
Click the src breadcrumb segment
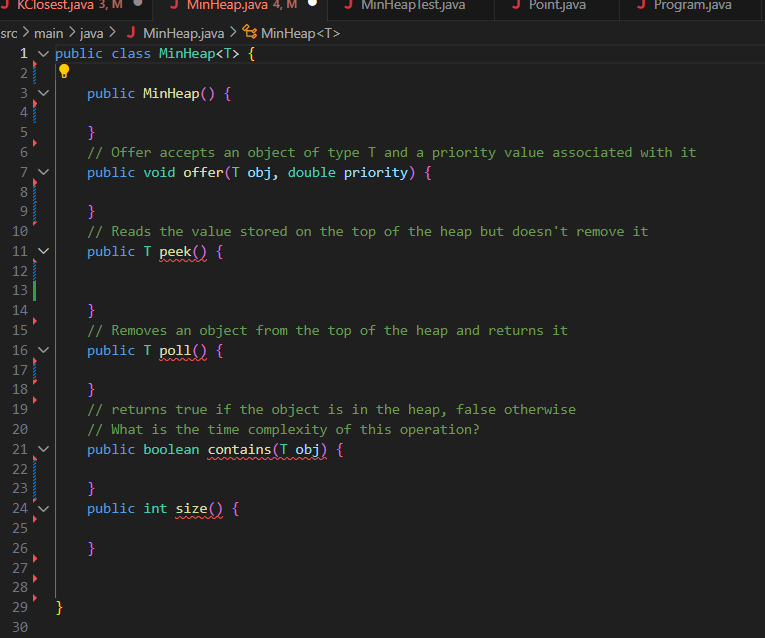click(9, 33)
